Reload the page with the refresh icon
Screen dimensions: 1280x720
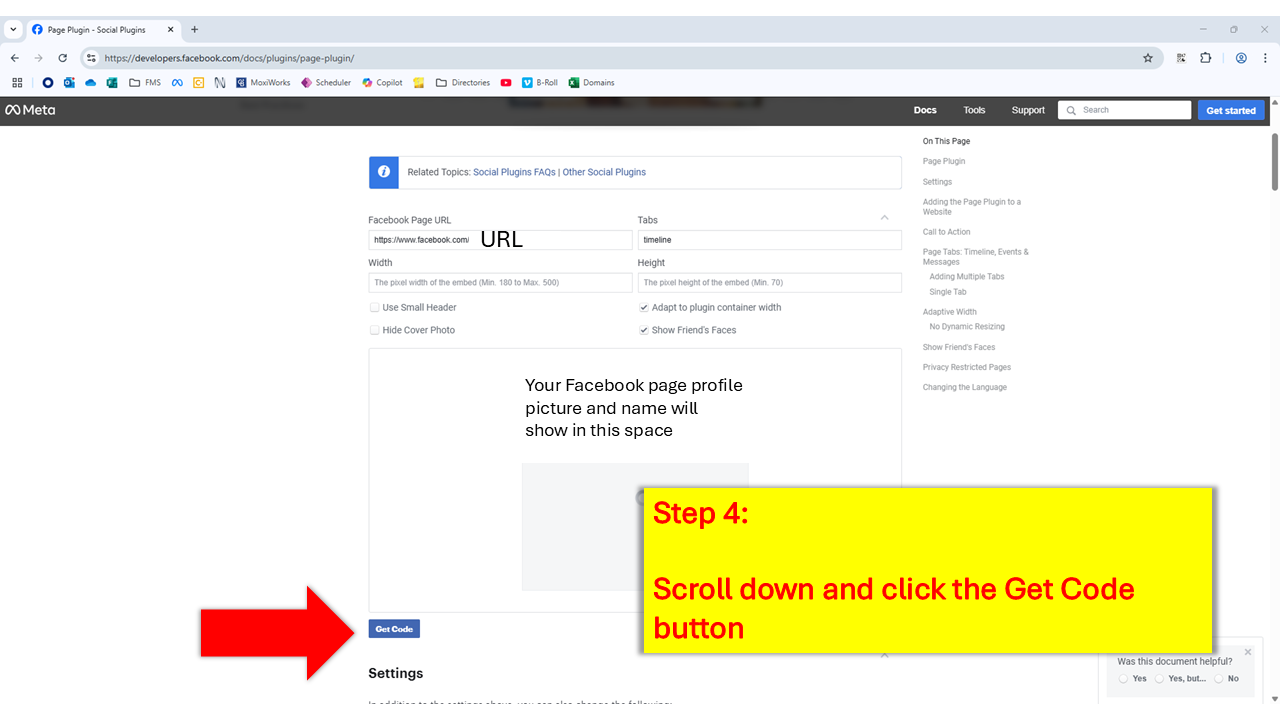[63, 58]
